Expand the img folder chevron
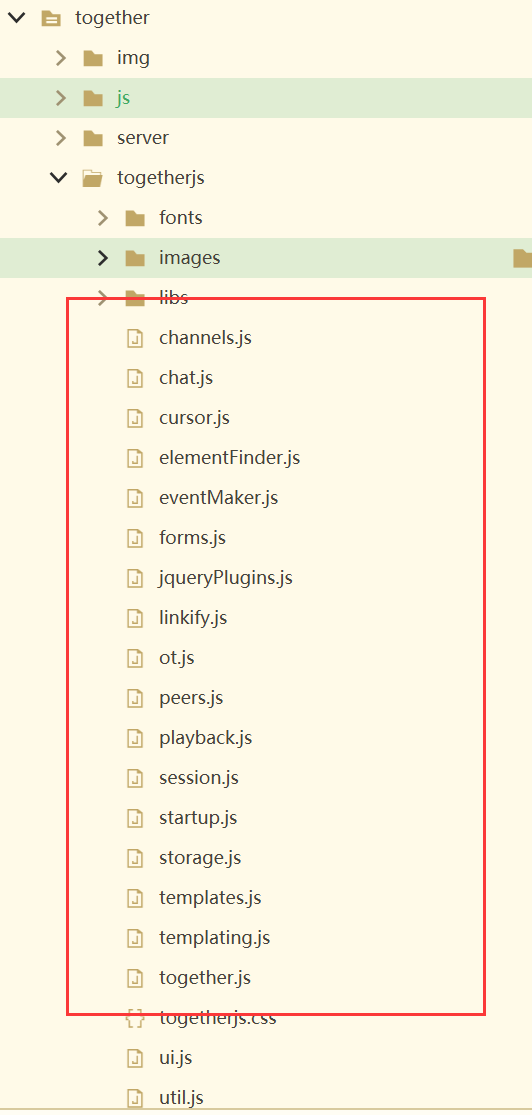 point(60,58)
